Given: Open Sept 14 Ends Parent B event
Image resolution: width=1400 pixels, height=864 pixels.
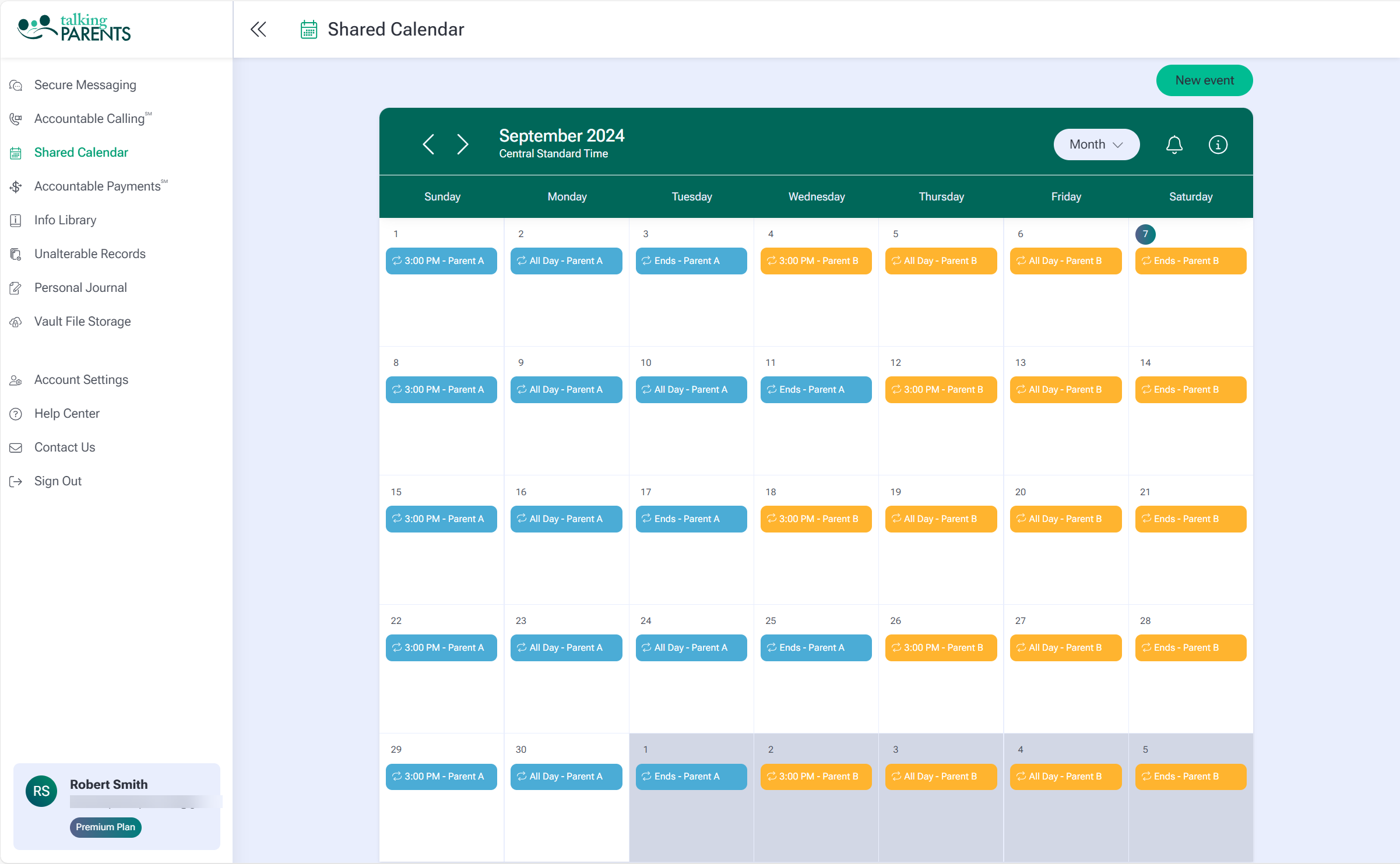Looking at the screenshot, I should click(x=1191, y=390).
